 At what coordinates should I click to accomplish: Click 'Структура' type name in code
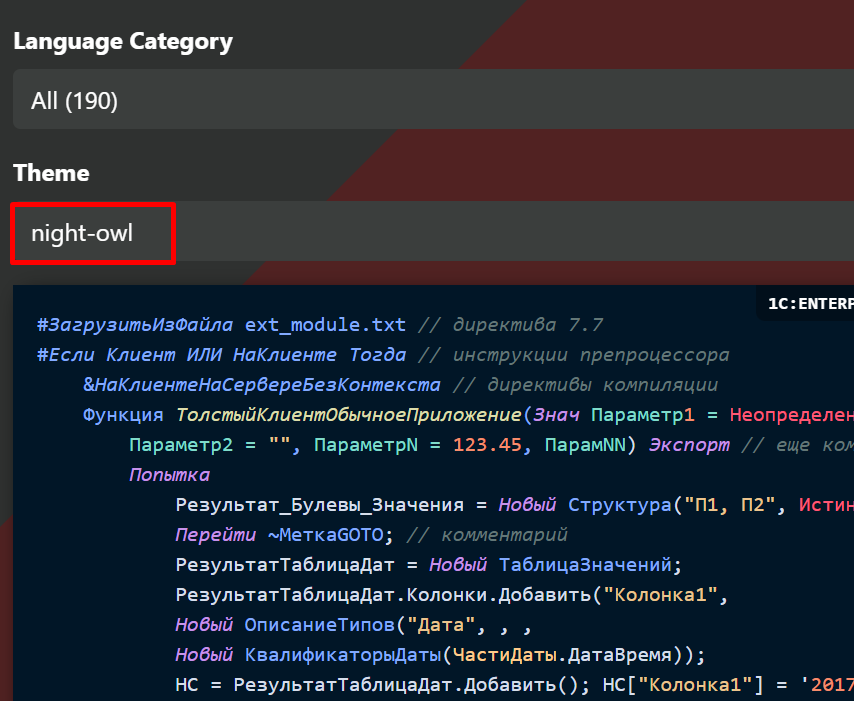[620, 505]
